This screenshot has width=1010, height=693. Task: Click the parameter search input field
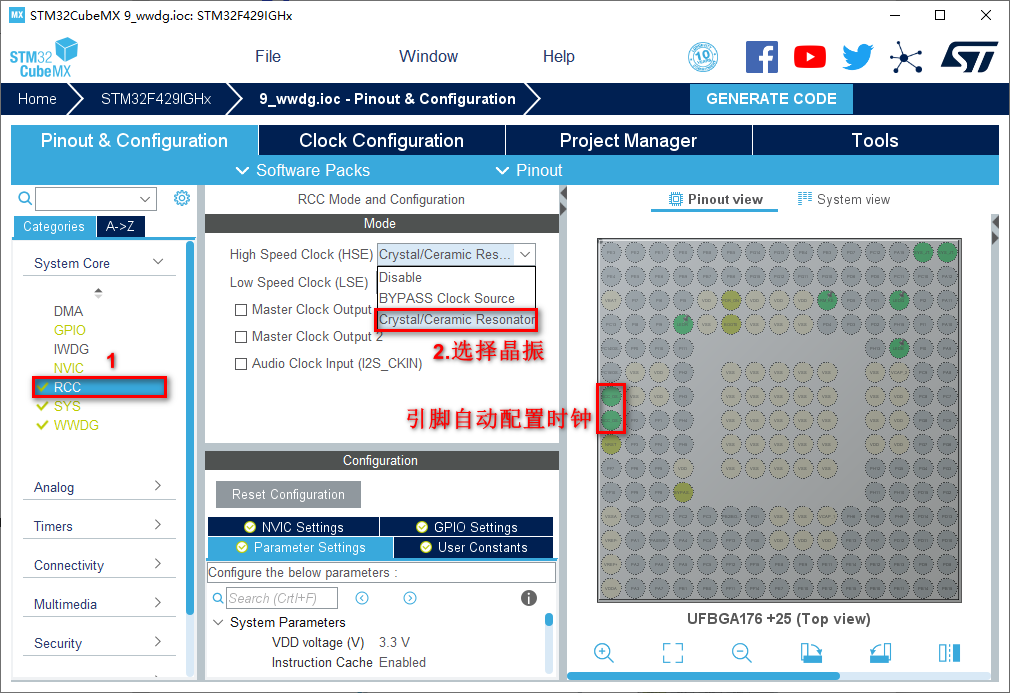point(281,598)
